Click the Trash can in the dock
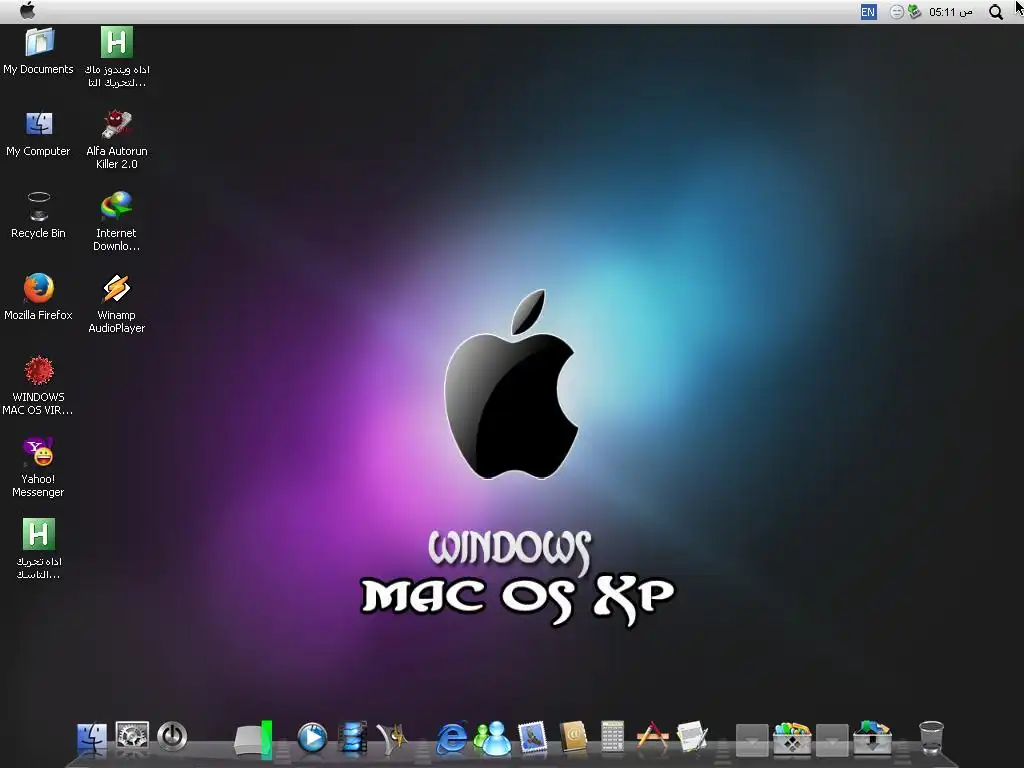1024x768 pixels. coord(931,738)
